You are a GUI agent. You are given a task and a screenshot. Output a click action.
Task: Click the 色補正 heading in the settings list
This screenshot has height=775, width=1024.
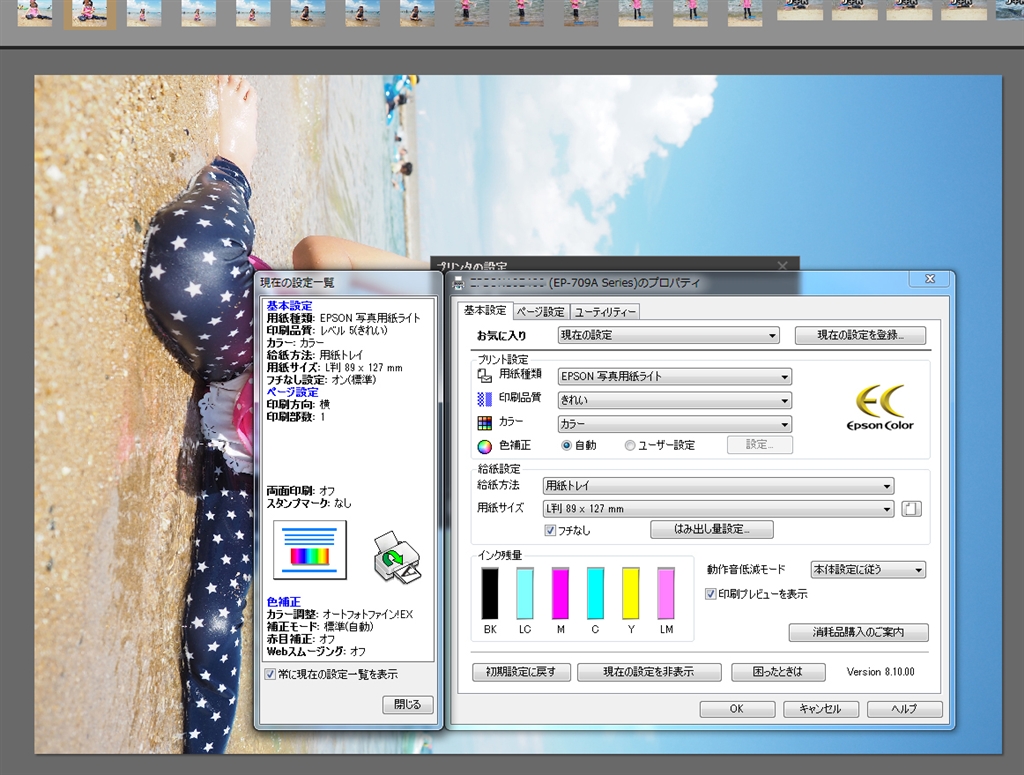pyautogui.click(x=283, y=602)
